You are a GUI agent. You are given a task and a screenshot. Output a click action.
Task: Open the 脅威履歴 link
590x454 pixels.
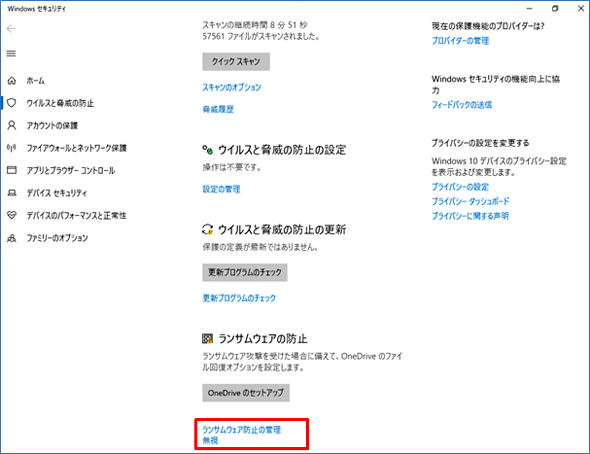tap(218, 109)
